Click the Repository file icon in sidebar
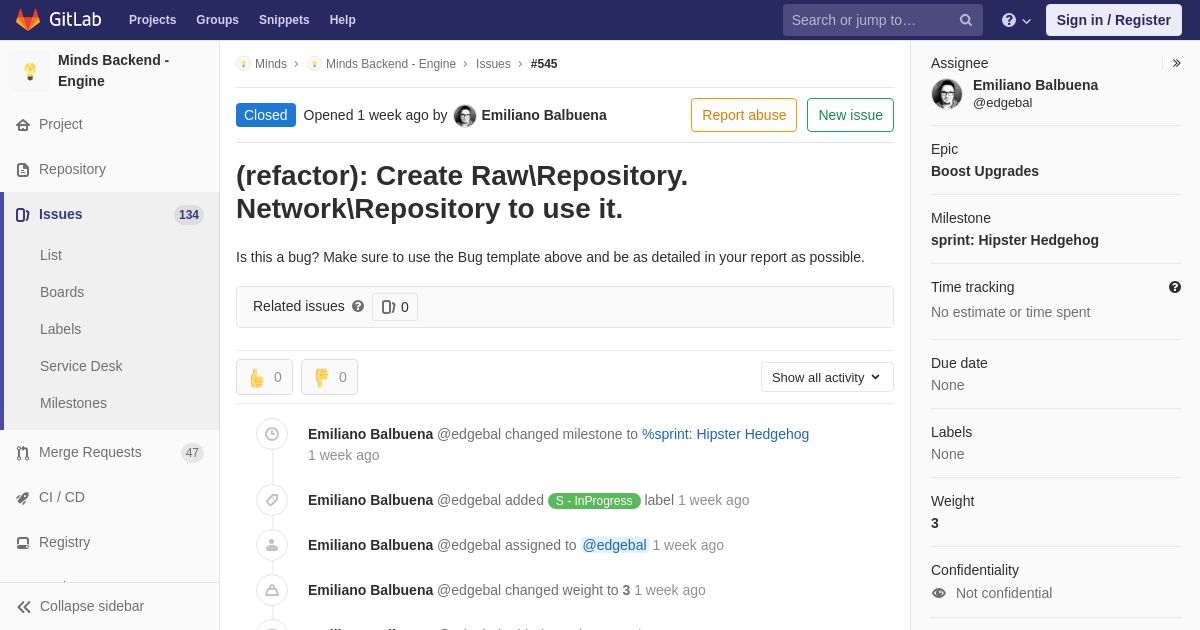The height and width of the screenshot is (630, 1200). 23,170
